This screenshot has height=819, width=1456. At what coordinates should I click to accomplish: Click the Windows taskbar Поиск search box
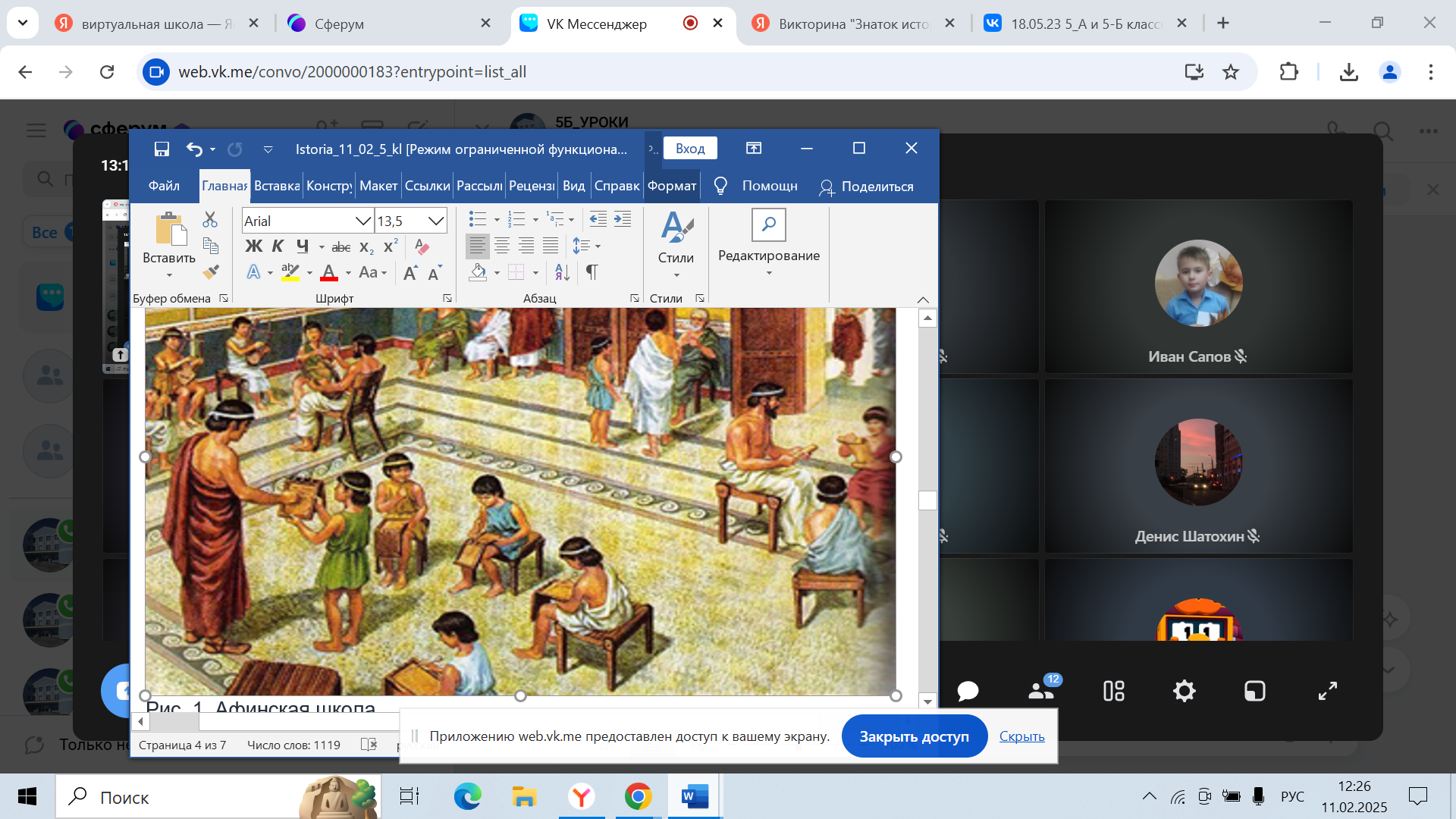[218, 797]
